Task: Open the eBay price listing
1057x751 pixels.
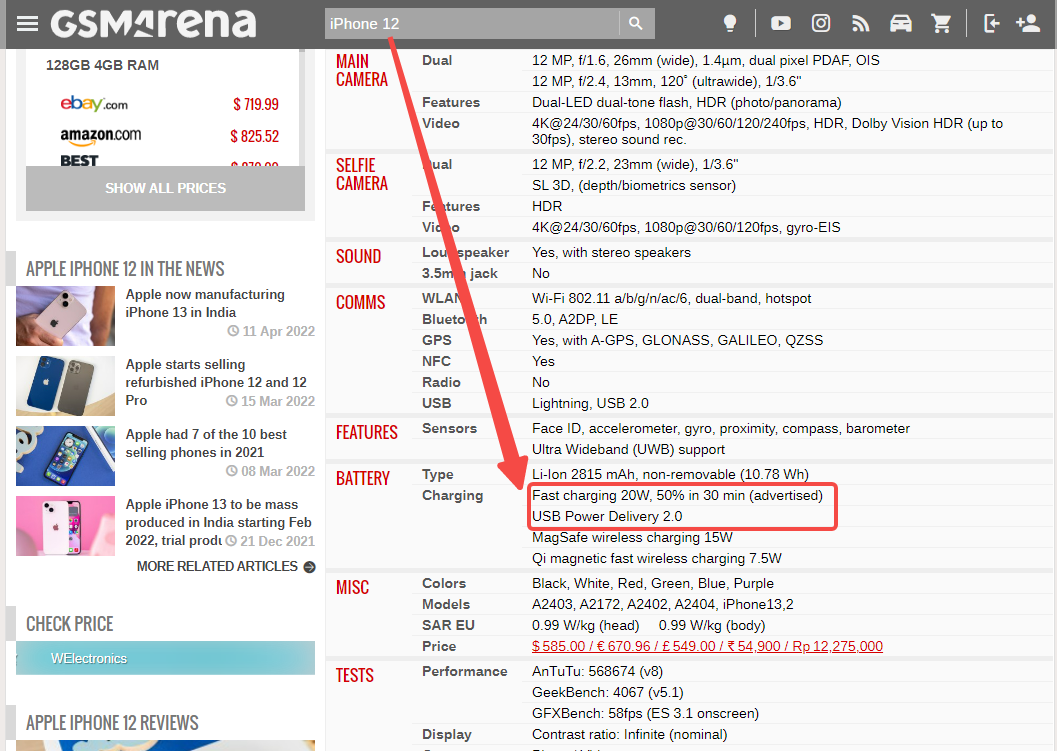Action: click(94, 104)
